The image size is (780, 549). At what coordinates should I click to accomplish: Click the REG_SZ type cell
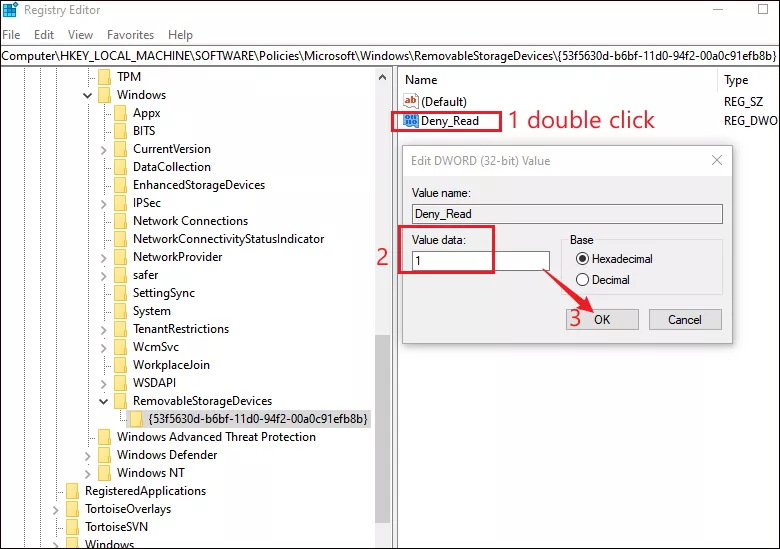[743, 101]
